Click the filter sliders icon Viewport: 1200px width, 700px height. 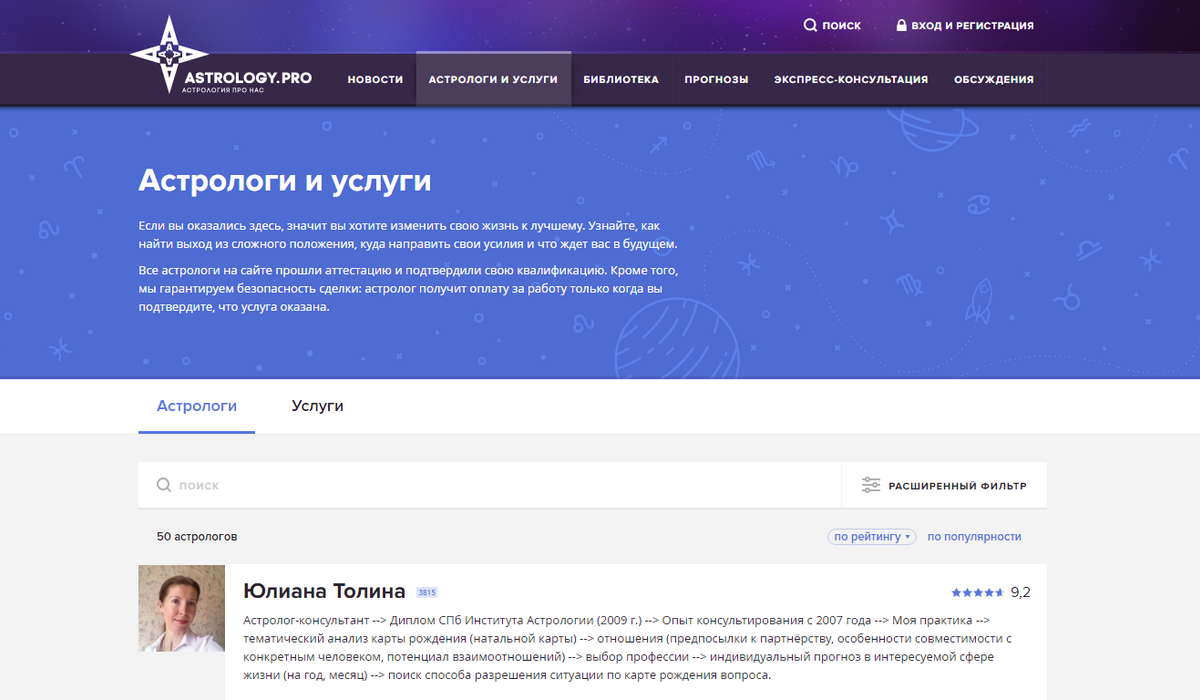pos(871,485)
